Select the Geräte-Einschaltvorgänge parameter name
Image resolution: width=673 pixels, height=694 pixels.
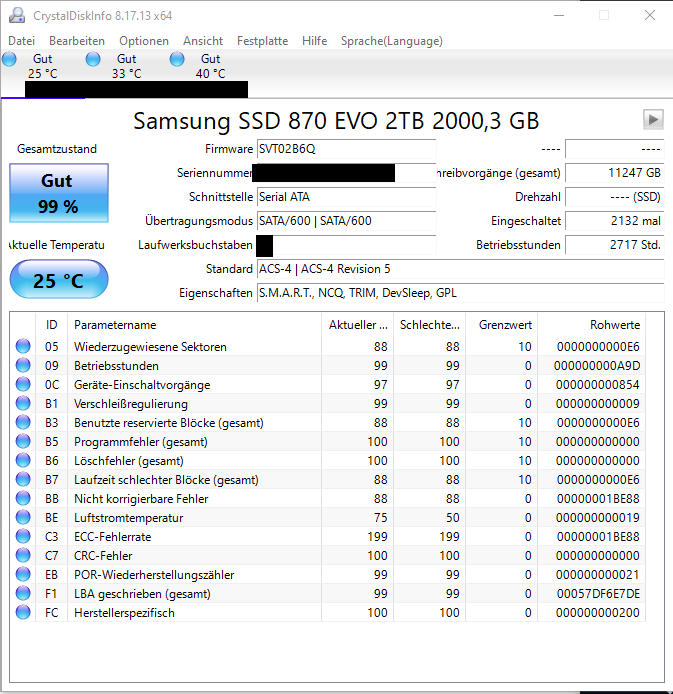pyautogui.click(x=142, y=385)
